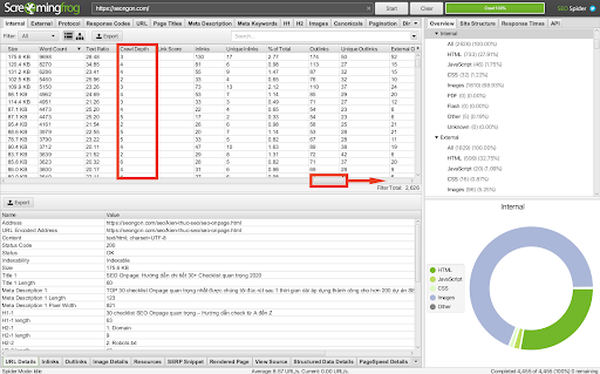This screenshot has width=600, height=374.
Task: Click the Start crawl button
Action: (x=391, y=8)
